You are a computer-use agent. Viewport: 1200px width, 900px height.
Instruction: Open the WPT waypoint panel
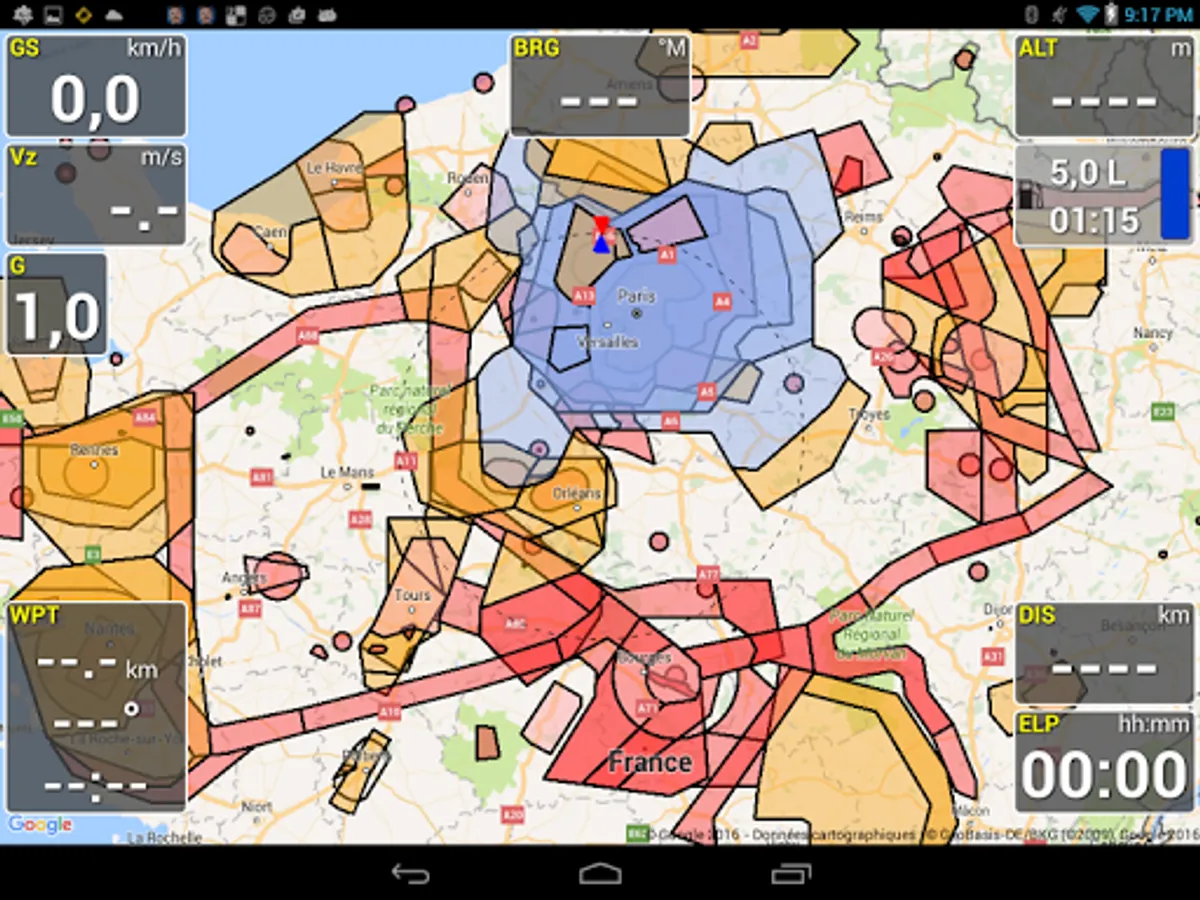pos(96,706)
